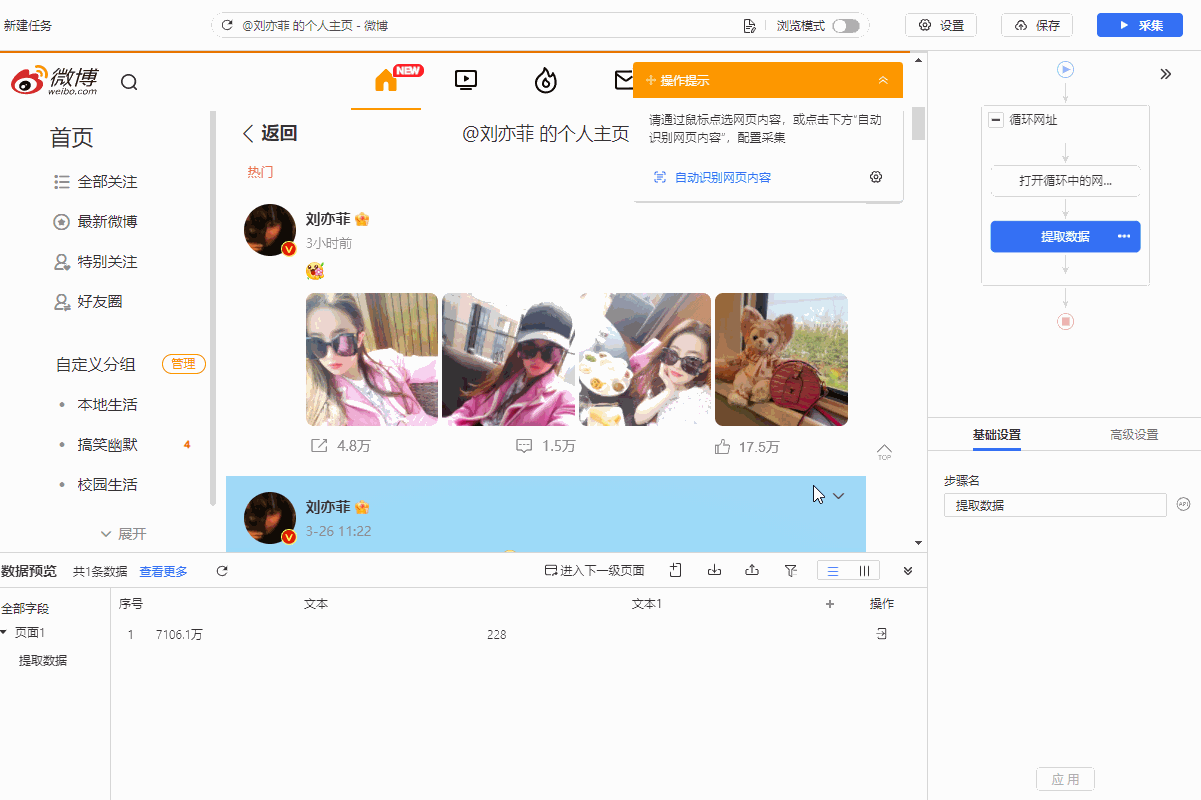Viewport: 1201px width, 800px height.
Task: Select 提取数据 in field tree
Action: [x=43, y=660]
